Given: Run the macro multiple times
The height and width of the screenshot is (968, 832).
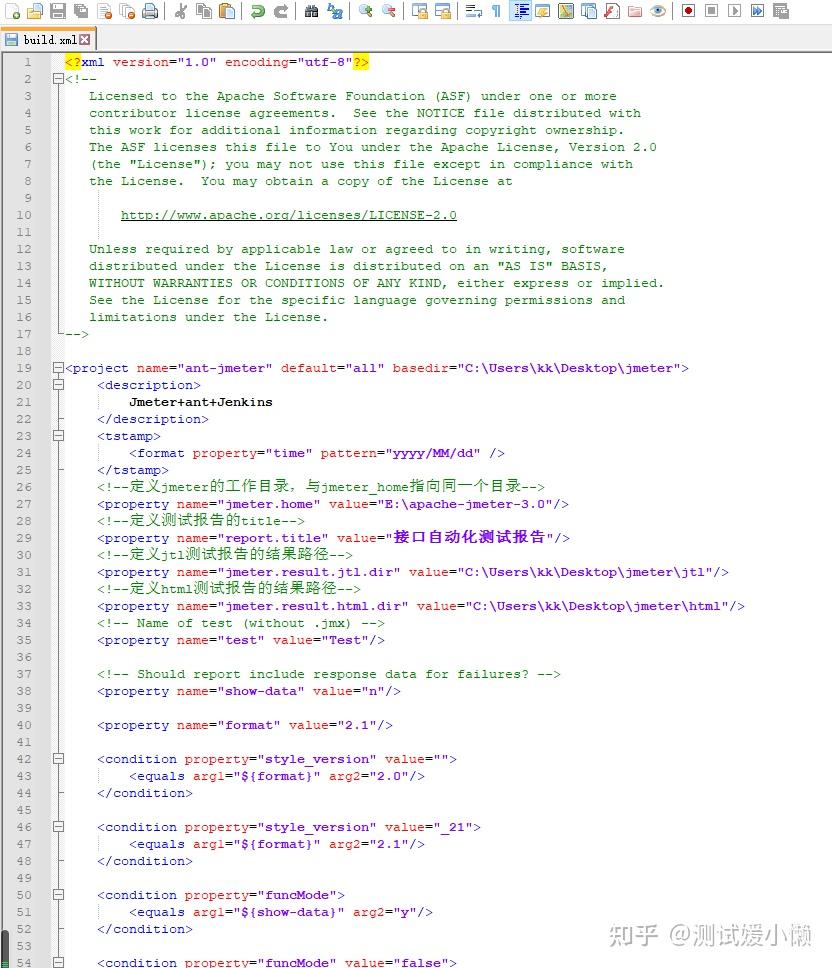Looking at the screenshot, I should [x=757, y=10].
